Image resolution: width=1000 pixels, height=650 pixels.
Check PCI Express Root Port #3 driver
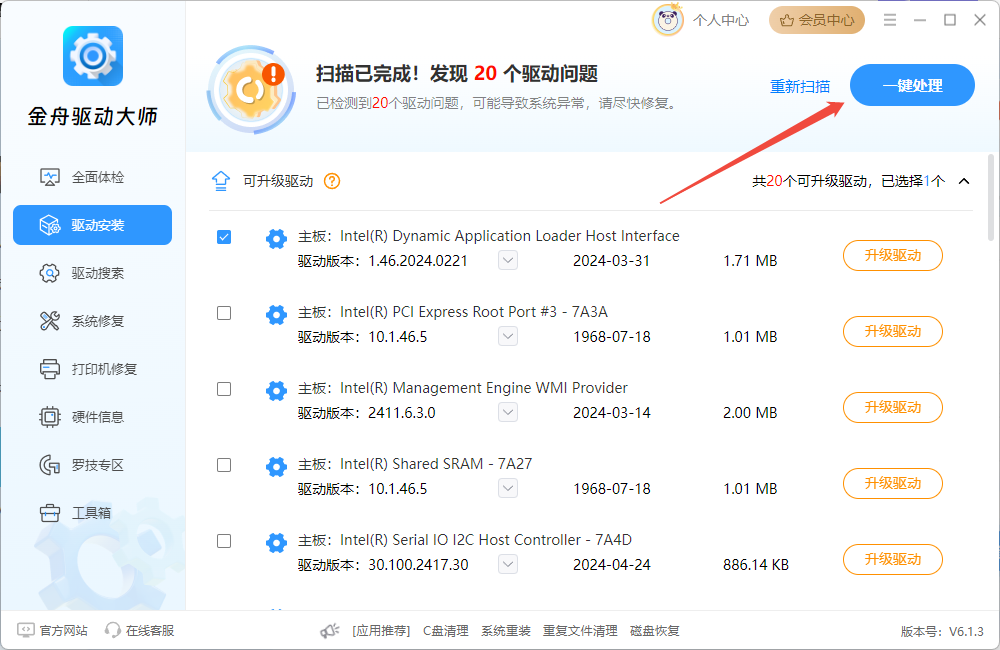pyautogui.click(x=224, y=313)
